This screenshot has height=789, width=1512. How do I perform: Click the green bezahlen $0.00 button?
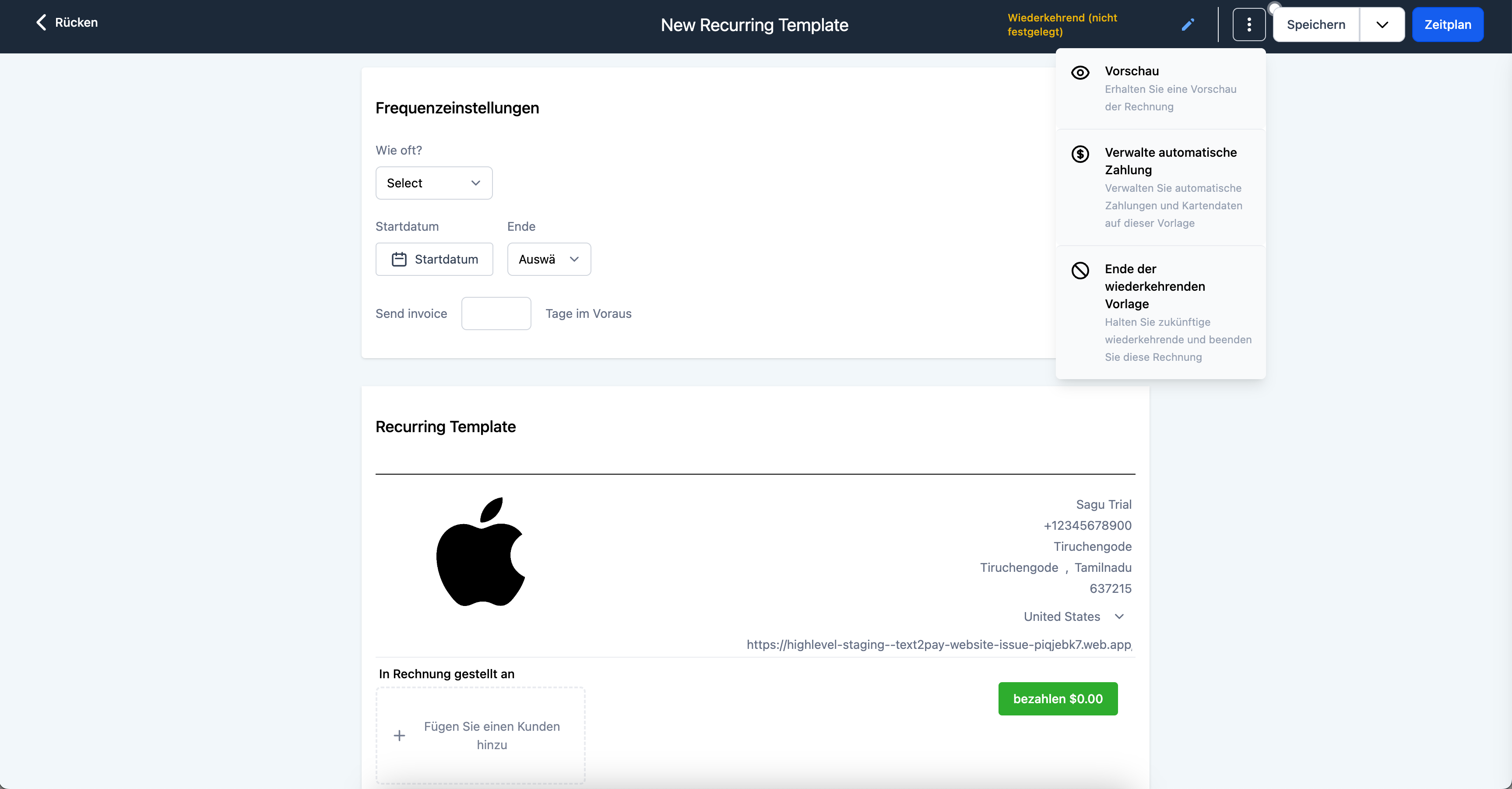tap(1058, 699)
